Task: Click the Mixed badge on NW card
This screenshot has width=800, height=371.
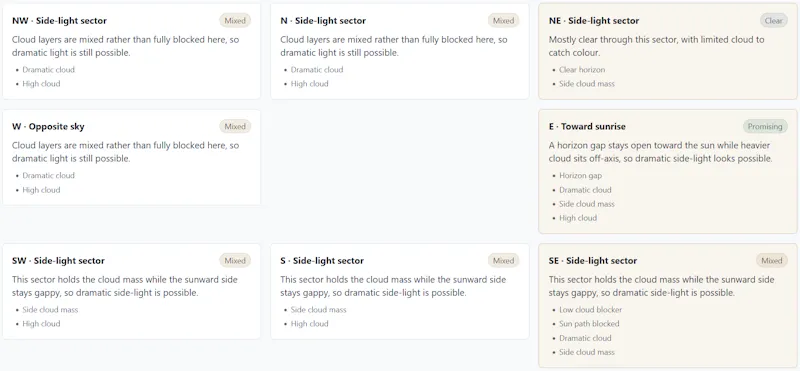Action: (x=235, y=20)
